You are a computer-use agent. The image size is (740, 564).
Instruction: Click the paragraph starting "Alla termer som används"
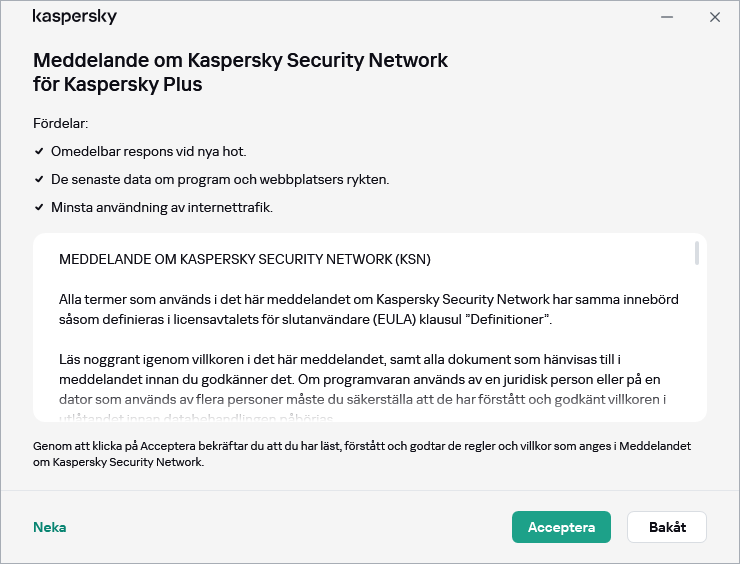click(x=360, y=310)
